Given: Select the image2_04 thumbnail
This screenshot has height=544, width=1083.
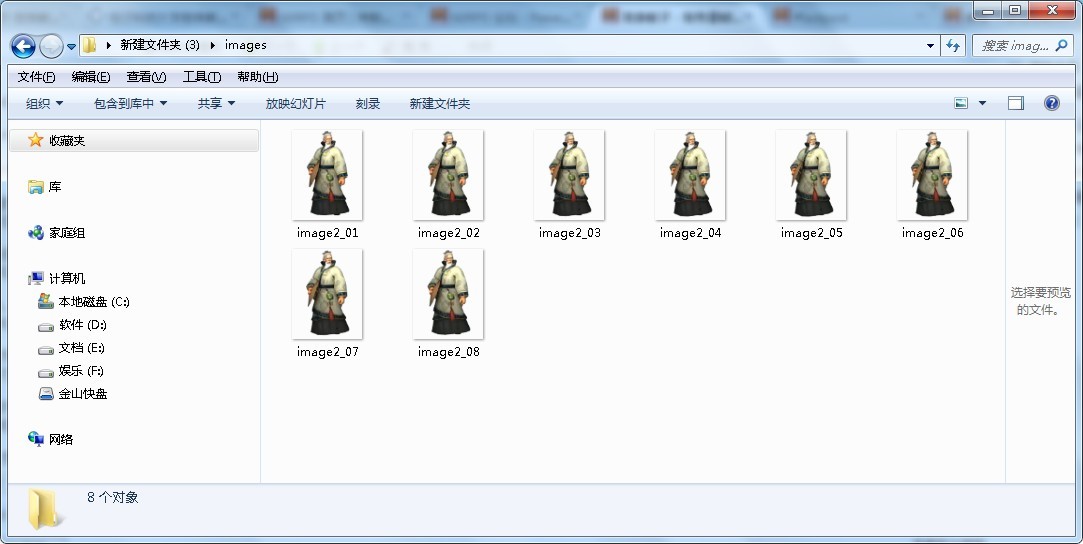Looking at the screenshot, I should click(x=690, y=175).
